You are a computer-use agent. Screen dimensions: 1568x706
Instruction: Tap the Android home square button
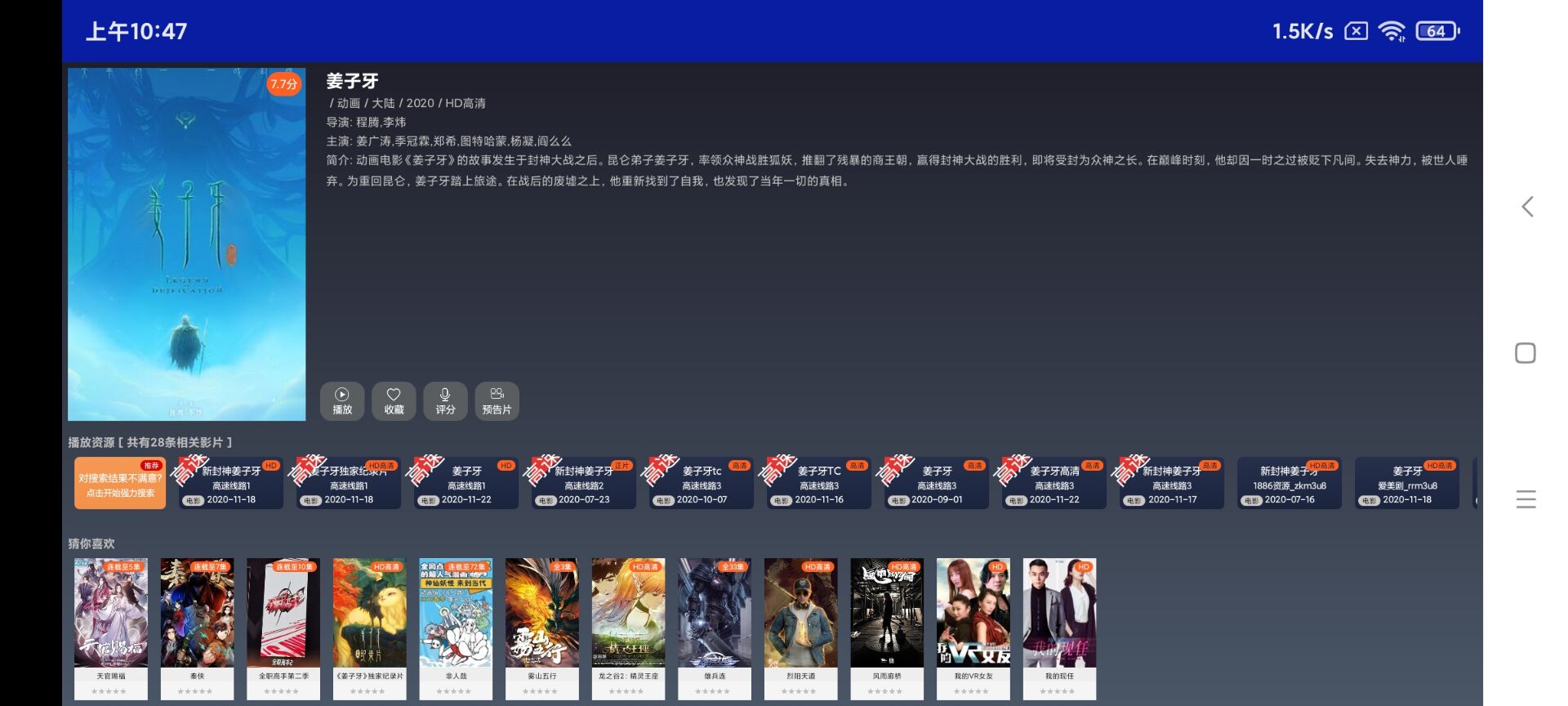pos(1526,353)
